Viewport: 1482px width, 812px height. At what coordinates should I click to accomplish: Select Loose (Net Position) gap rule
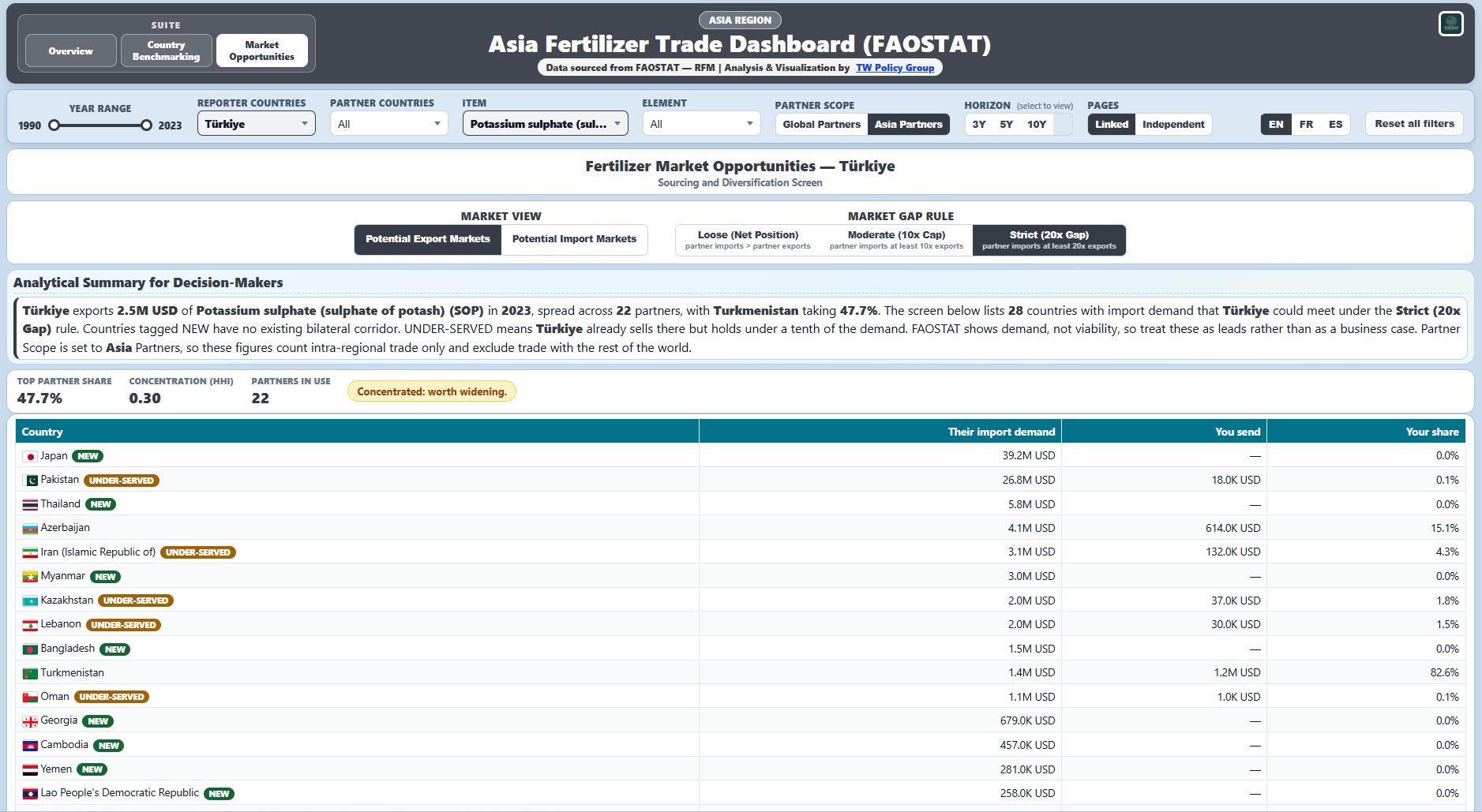click(x=748, y=240)
